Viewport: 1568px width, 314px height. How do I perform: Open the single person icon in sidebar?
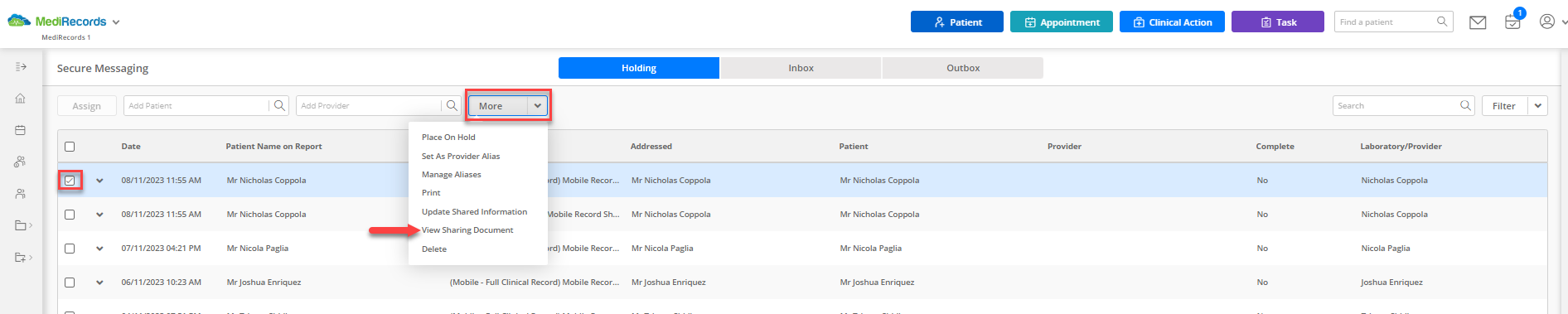click(x=21, y=194)
